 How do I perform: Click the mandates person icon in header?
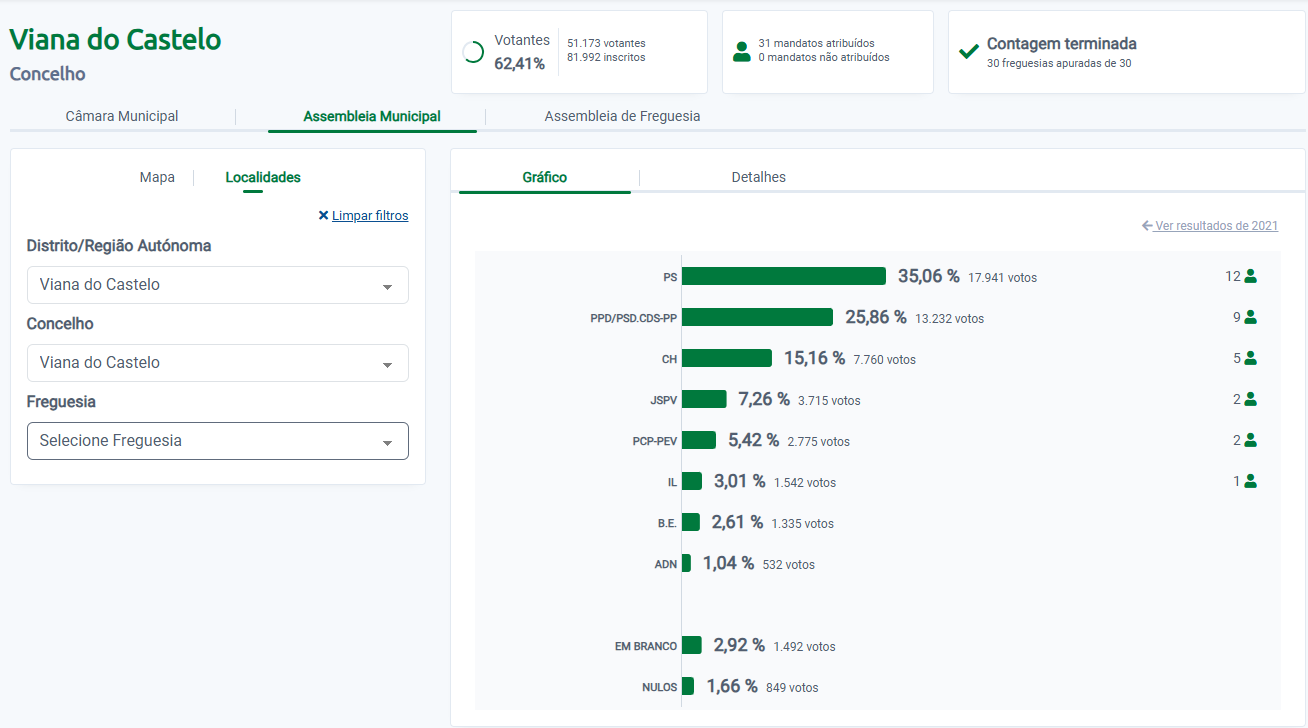click(x=741, y=52)
